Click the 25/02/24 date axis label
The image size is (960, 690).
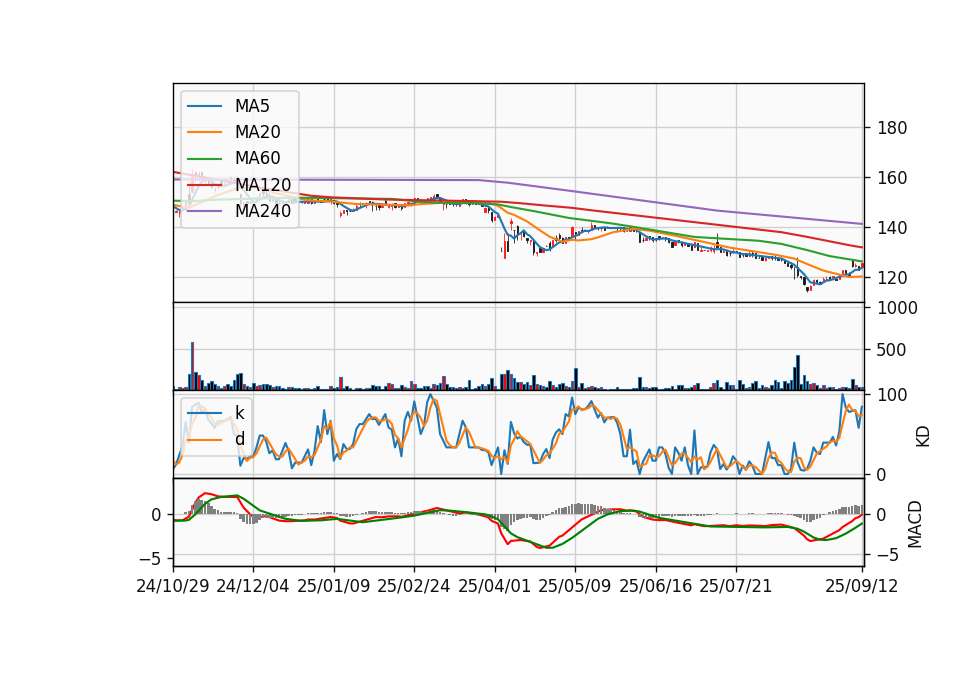(414, 586)
